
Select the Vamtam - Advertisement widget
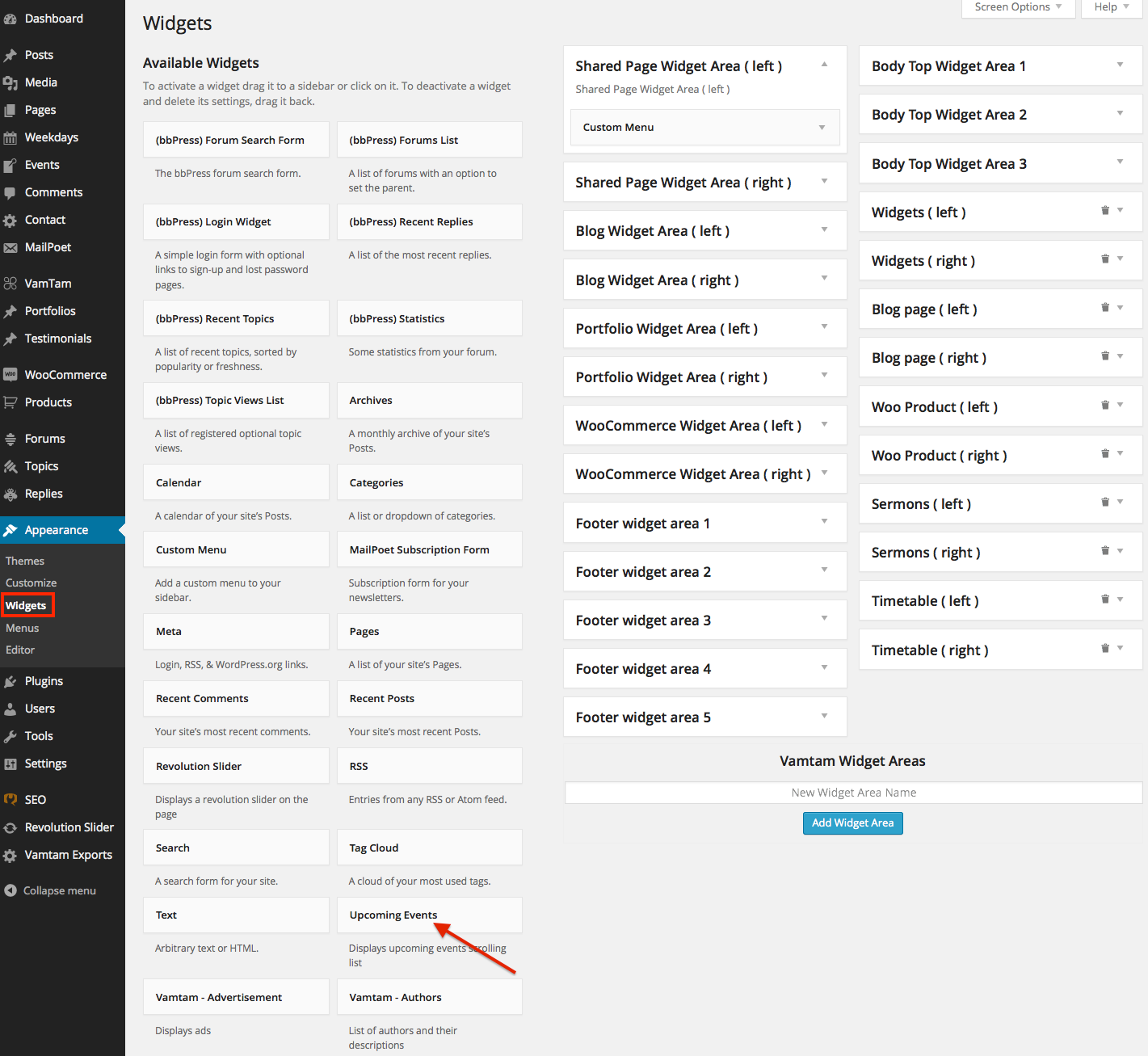(x=237, y=998)
